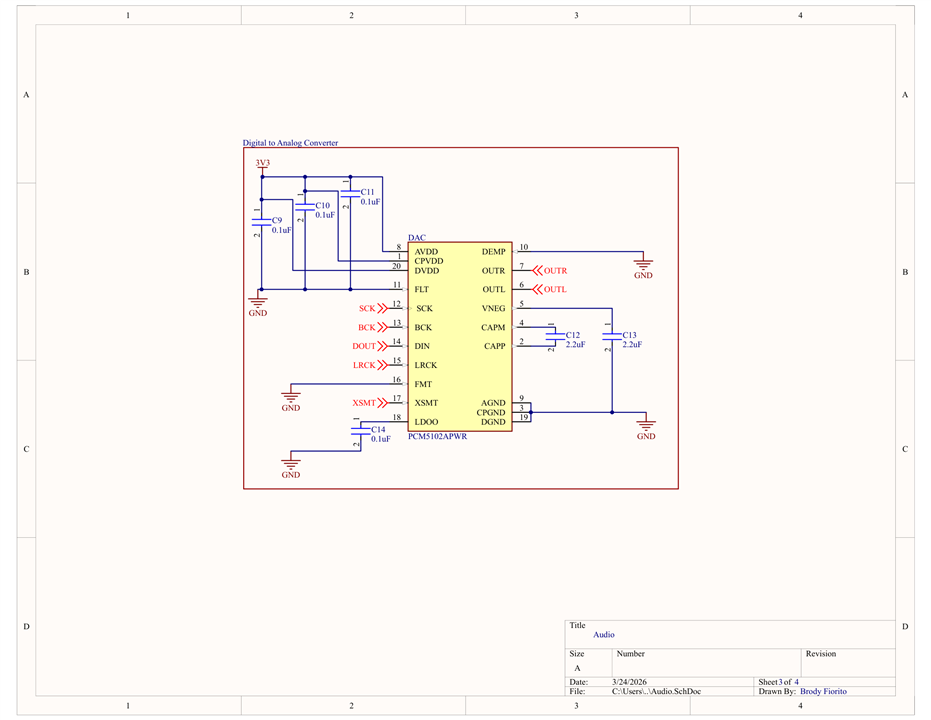
Task: Click the GND symbol below FMT wire
Action: pyautogui.click(x=291, y=398)
